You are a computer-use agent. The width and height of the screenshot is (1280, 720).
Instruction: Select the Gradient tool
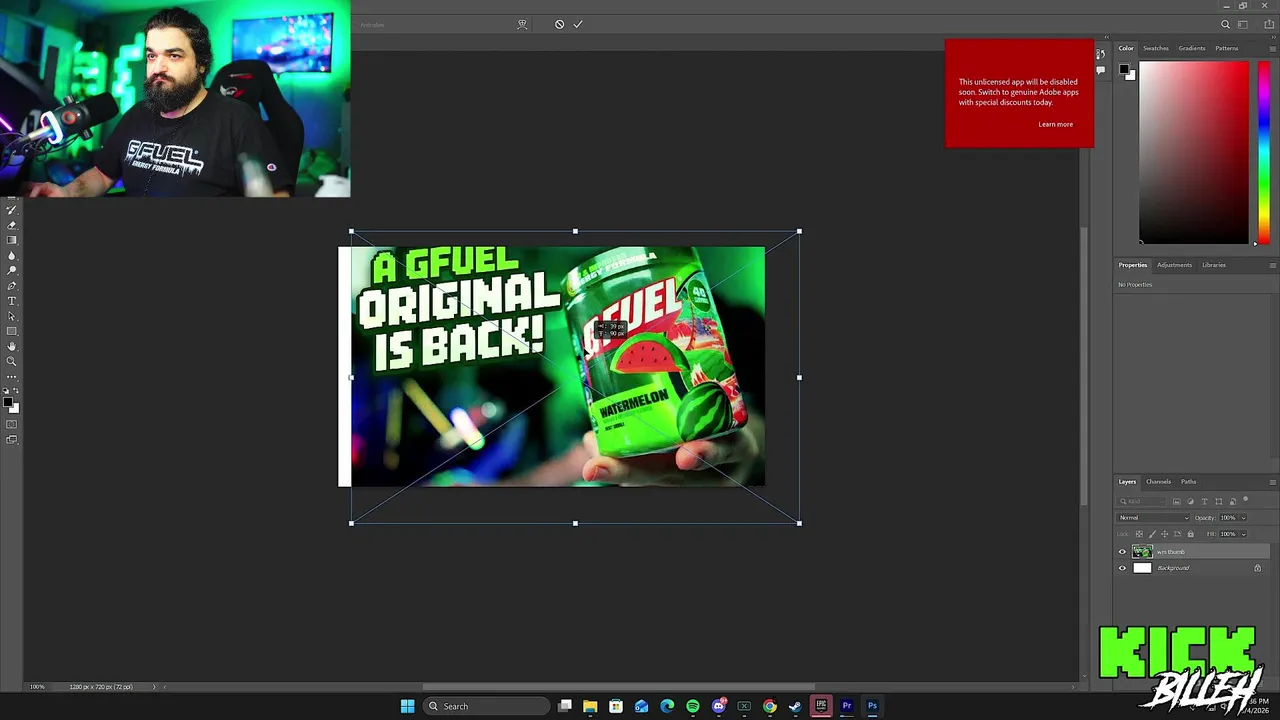click(12, 240)
